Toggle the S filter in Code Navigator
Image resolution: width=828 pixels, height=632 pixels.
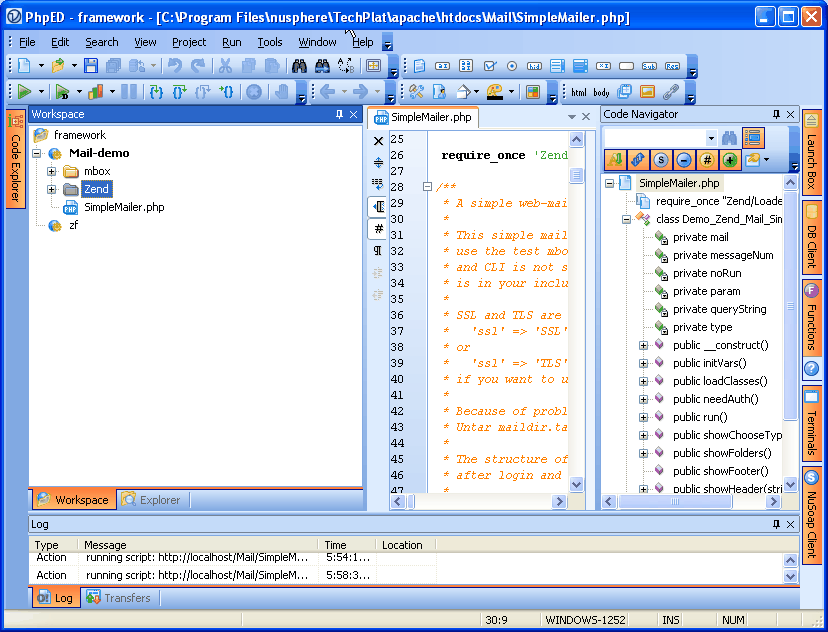coord(661,159)
